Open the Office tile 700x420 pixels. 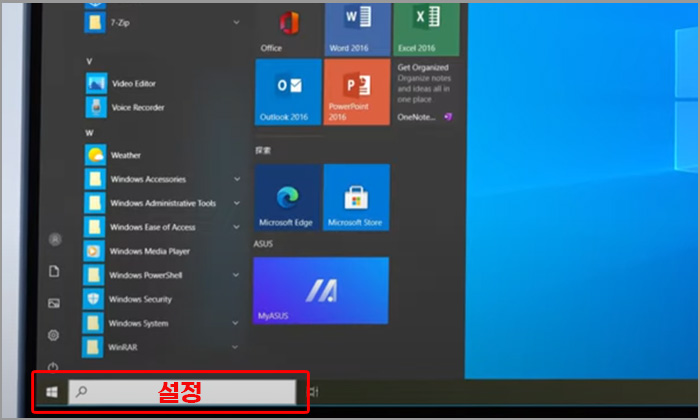point(288,27)
